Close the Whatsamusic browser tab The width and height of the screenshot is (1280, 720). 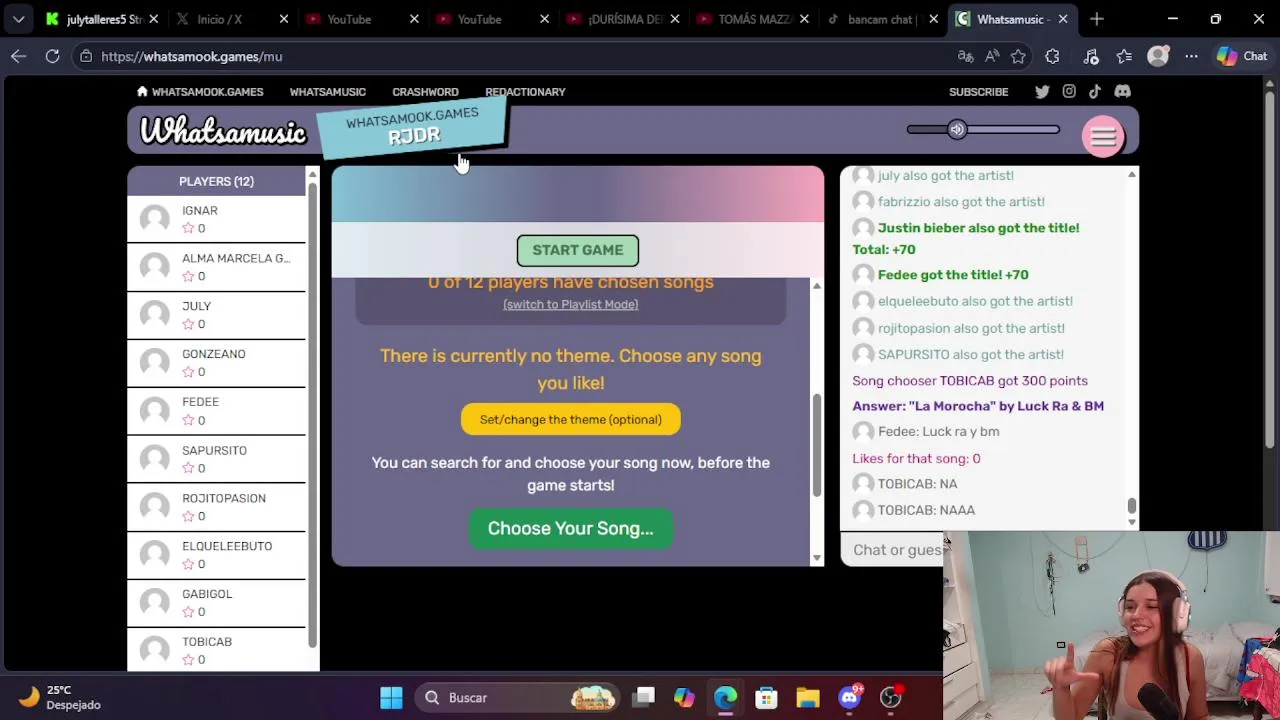pyautogui.click(x=1063, y=19)
